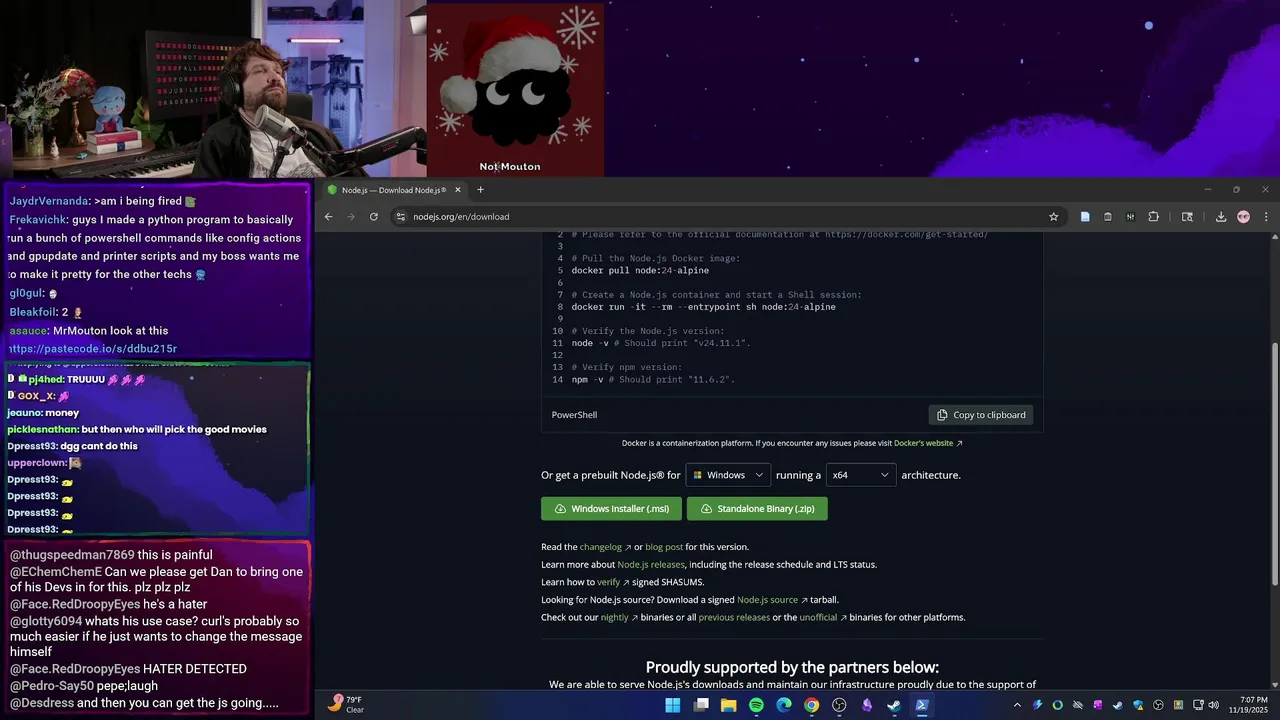This screenshot has height=720, width=1280.
Task: Close the Node.js Download tab
Action: pyautogui.click(x=458, y=190)
